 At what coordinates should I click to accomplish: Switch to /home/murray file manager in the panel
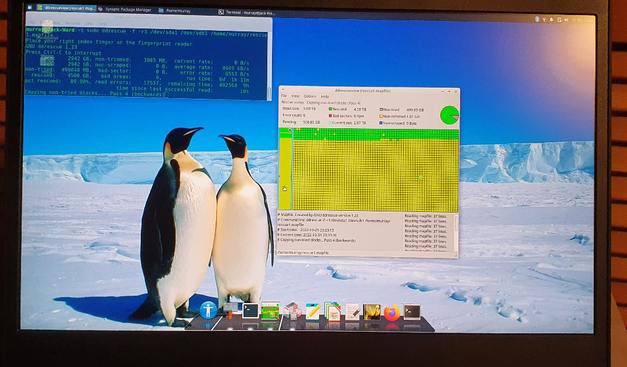(176, 11)
